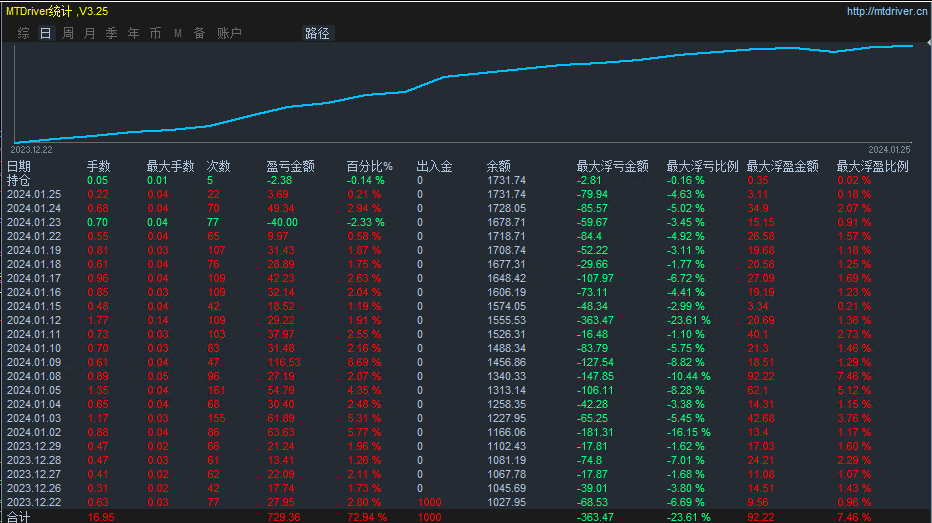
Task: Select the 2024.01.23 date row
Action: (x=34, y=222)
